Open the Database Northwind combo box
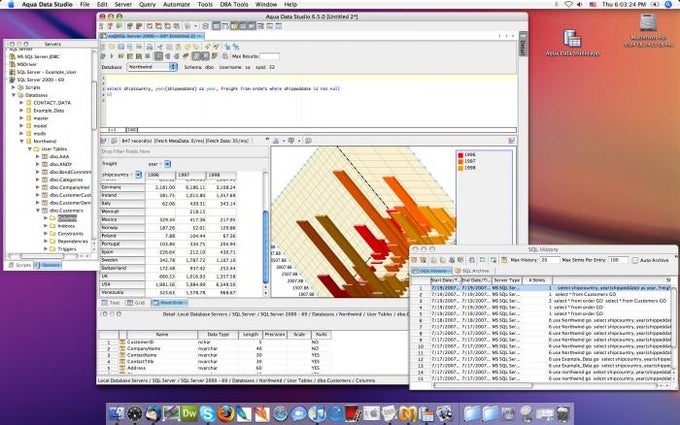Screen dimensions: 680x425 152,67
